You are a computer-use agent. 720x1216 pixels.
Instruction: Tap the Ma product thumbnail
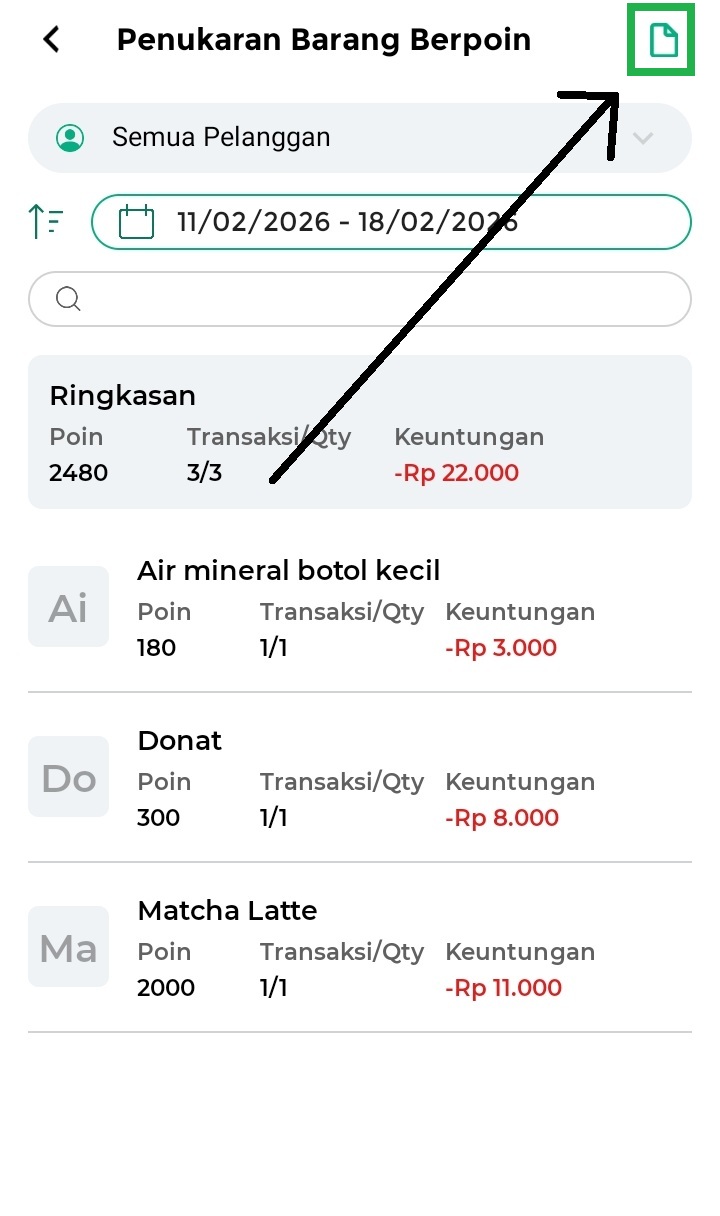[68, 947]
